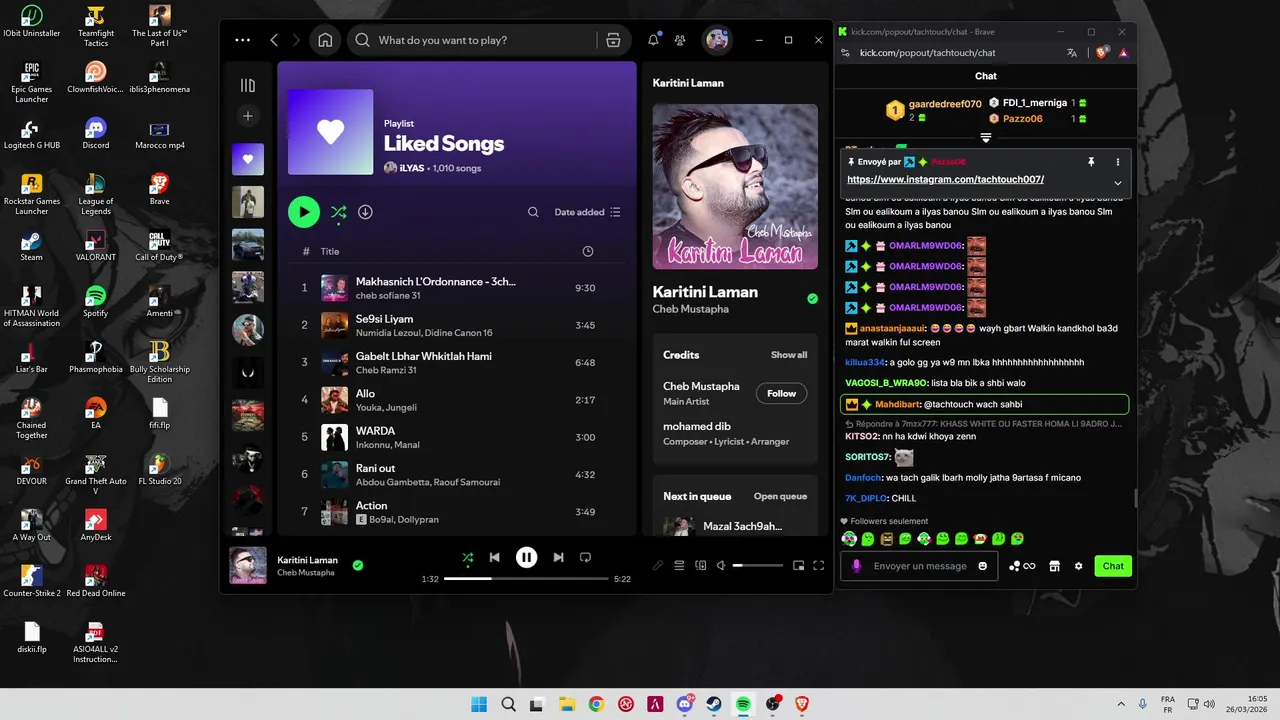Sort by Title column header

coord(330,251)
